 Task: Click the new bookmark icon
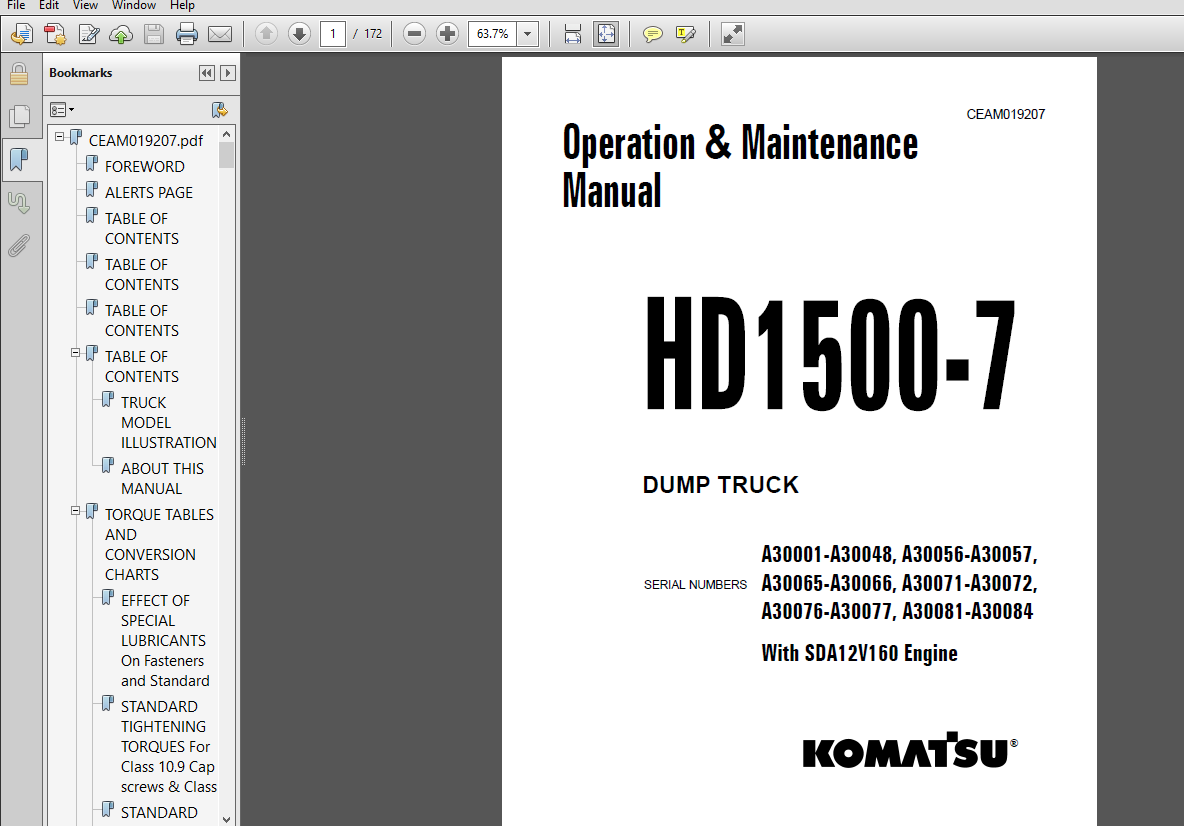click(x=220, y=110)
